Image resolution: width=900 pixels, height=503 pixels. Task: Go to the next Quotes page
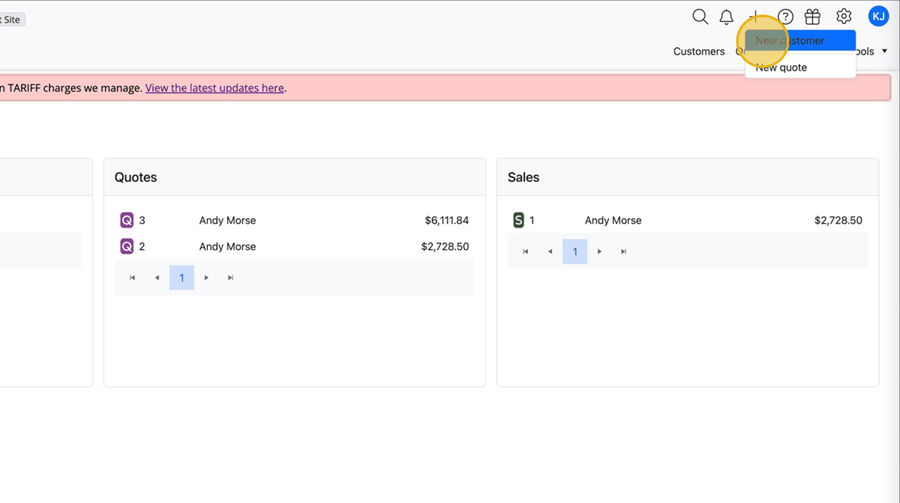coord(207,278)
